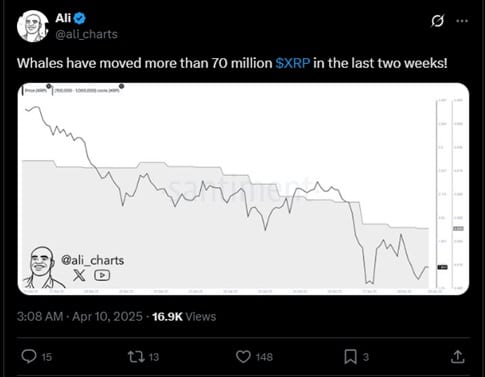The image size is (485, 377).
Task: Click the YouTube logo in chart watermark
Action: pos(102,275)
